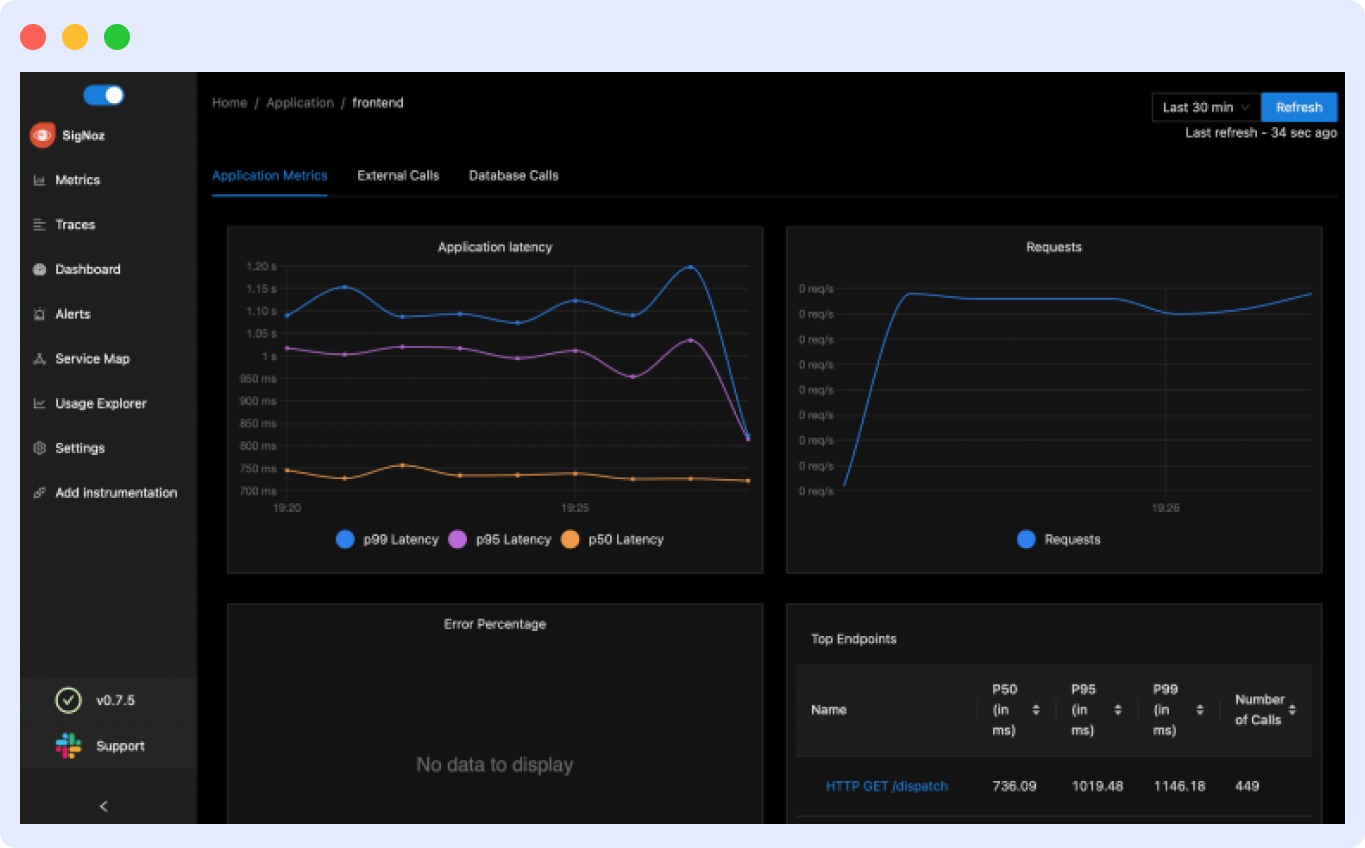Open Settings from the sidebar
The height and width of the screenshot is (848, 1365).
point(40,448)
